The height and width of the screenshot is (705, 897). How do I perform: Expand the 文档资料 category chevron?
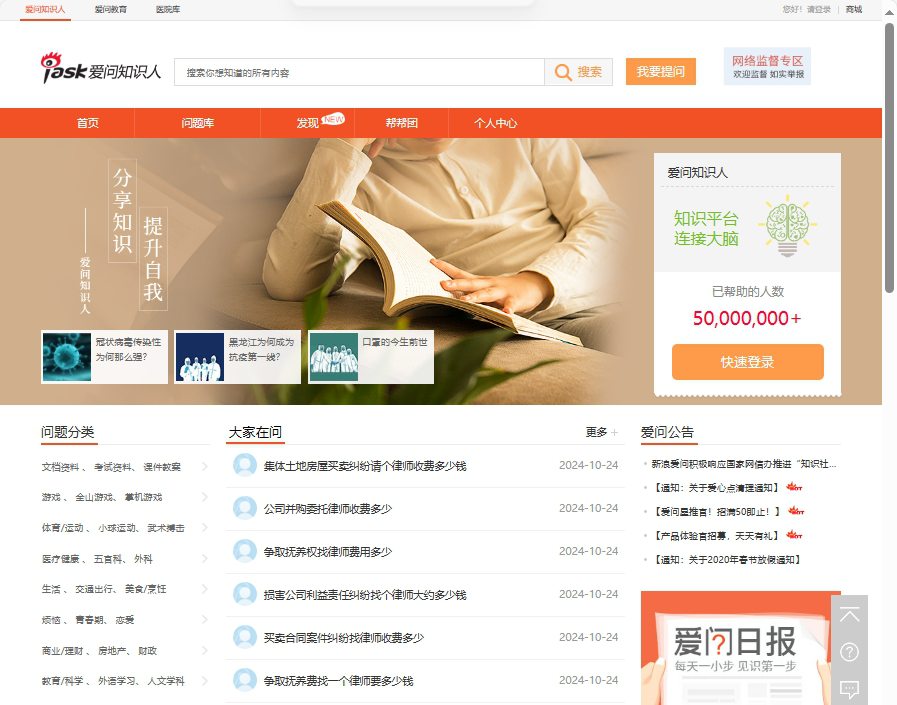205,466
